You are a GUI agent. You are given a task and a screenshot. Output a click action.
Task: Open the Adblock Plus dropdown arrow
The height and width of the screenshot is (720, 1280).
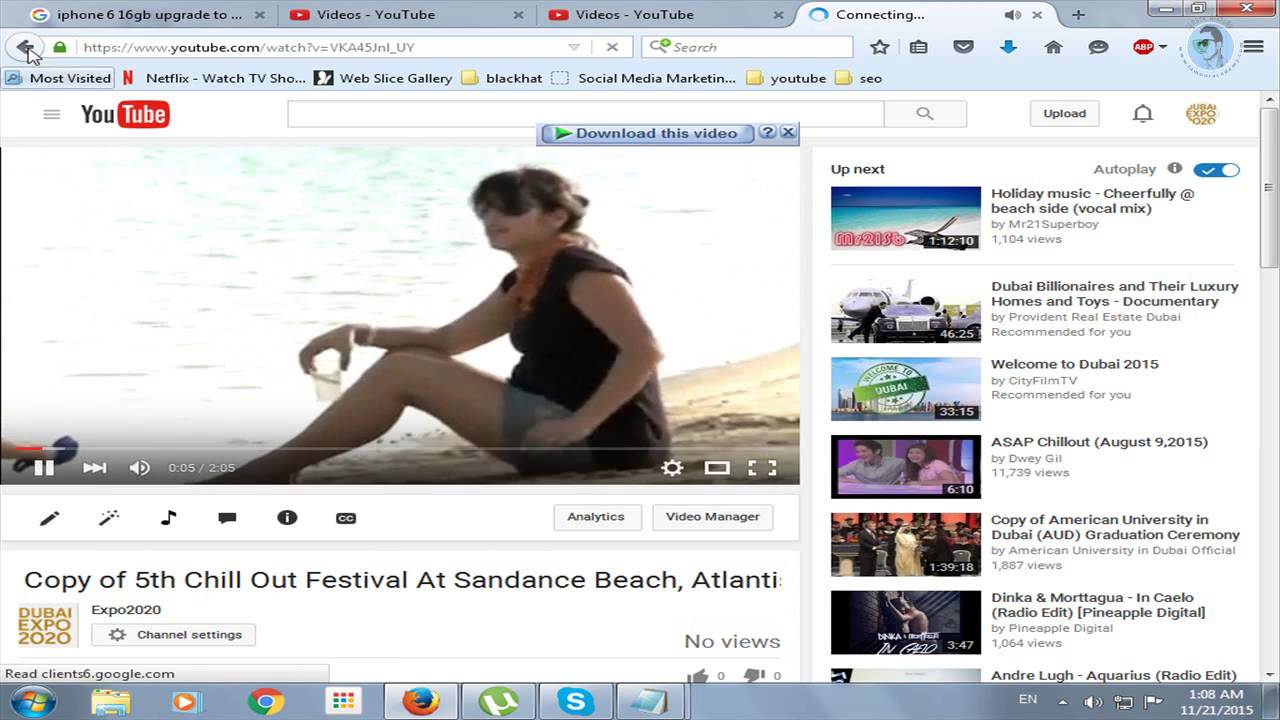(1163, 47)
